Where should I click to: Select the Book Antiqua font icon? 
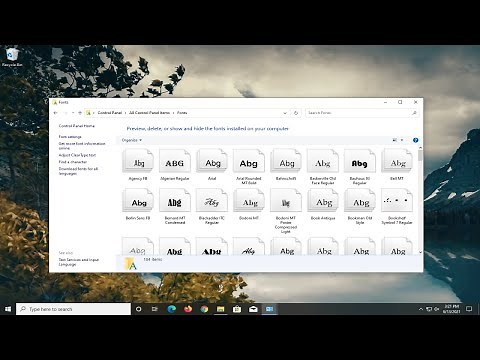pos(323,201)
